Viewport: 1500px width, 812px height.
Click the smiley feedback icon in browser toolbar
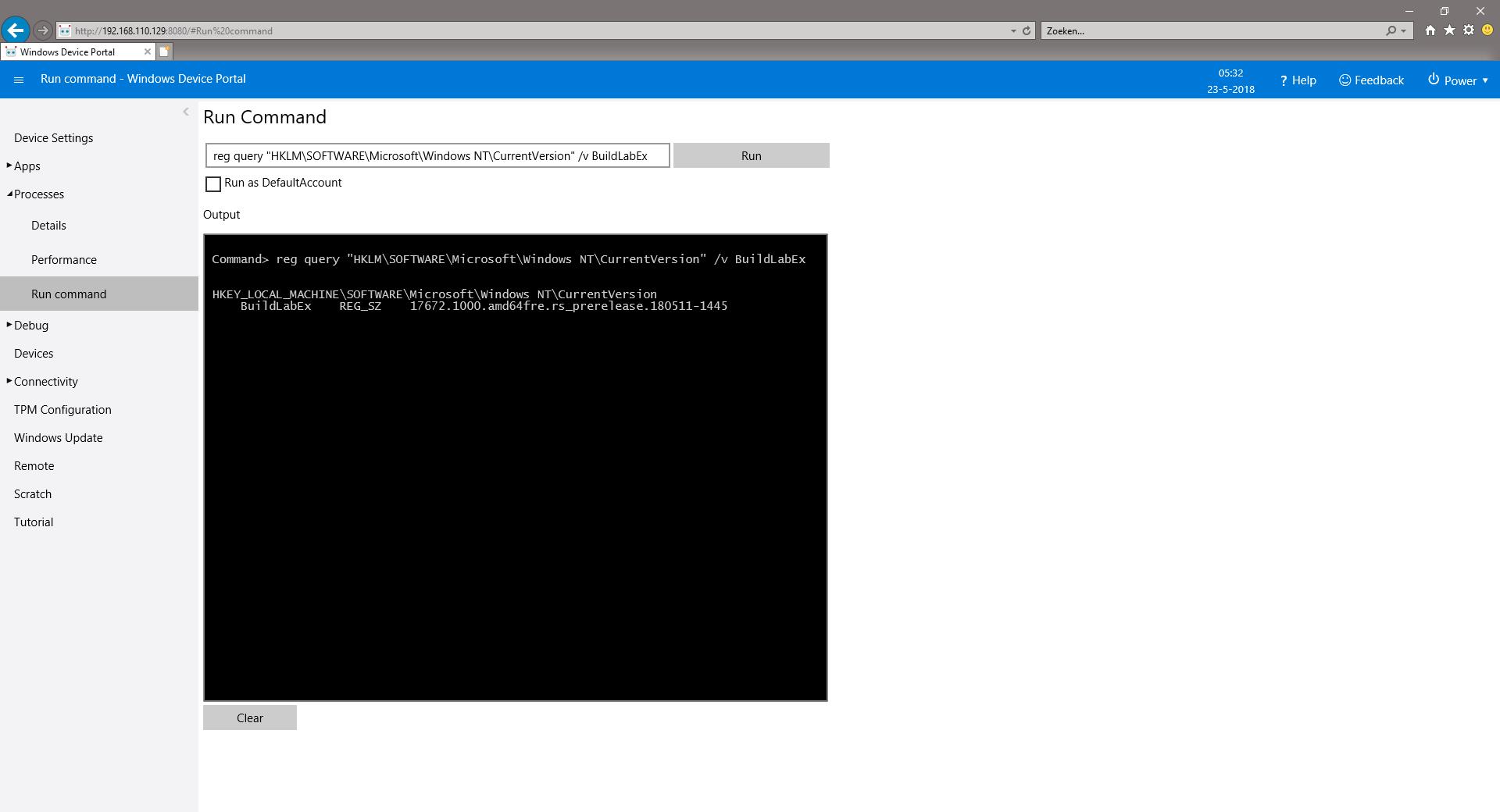coord(1487,30)
